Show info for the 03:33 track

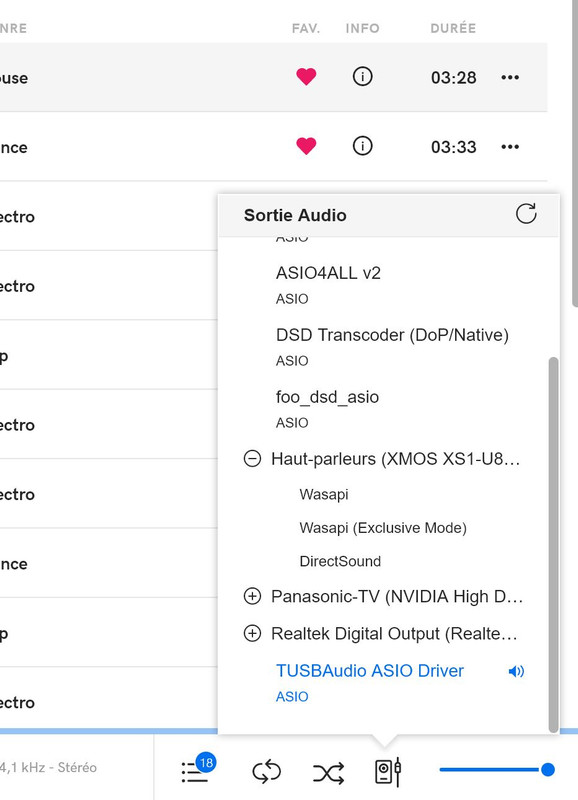point(362,146)
